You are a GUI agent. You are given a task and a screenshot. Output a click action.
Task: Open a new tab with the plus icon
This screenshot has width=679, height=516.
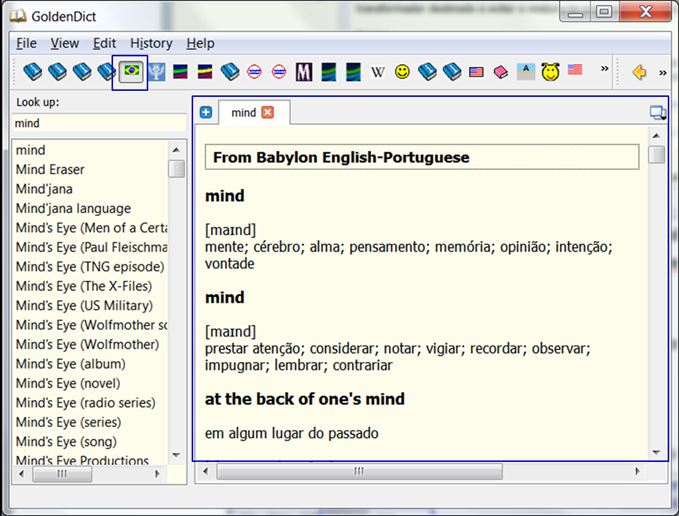206,113
